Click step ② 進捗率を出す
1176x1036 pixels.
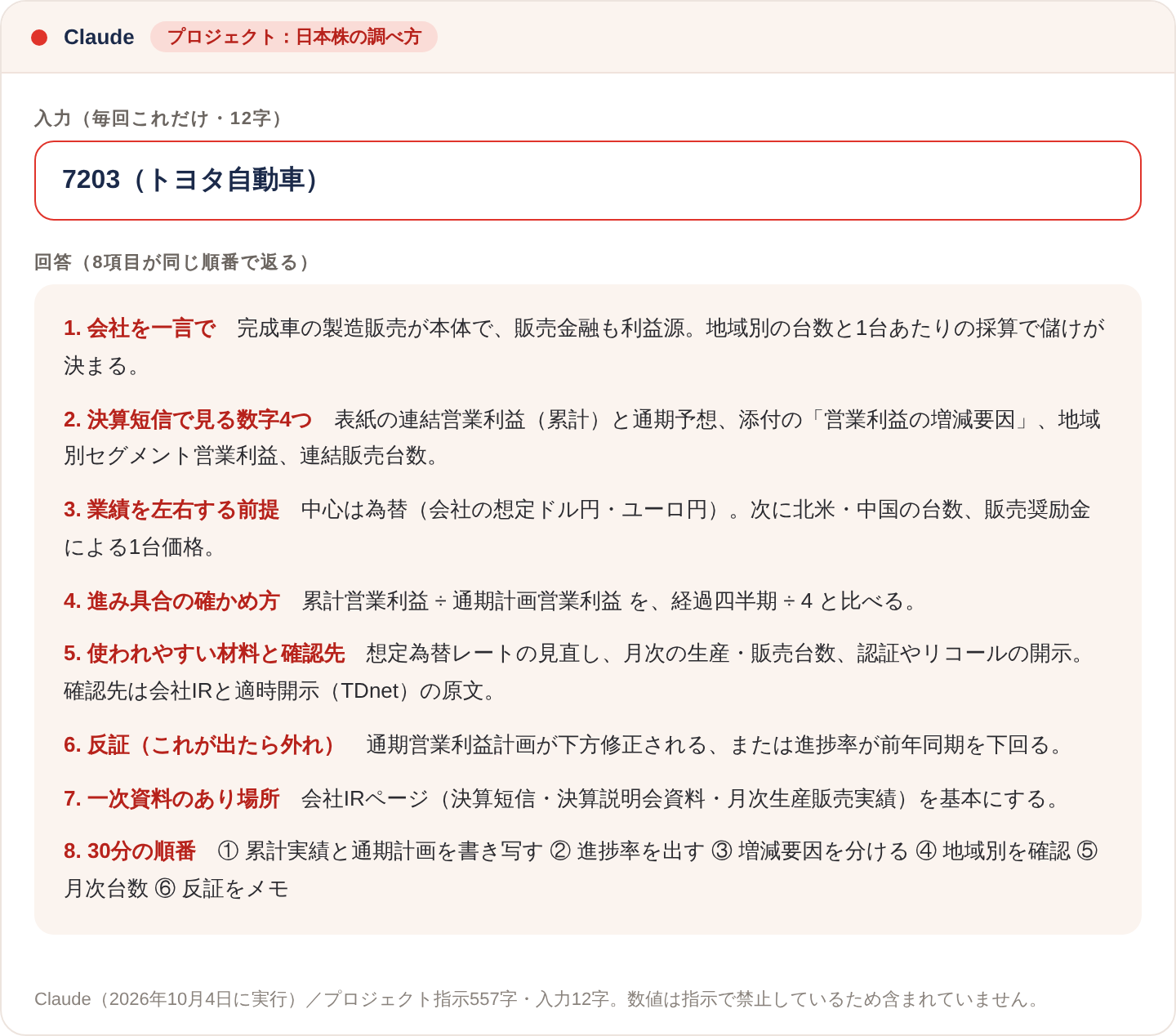(627, 851)
